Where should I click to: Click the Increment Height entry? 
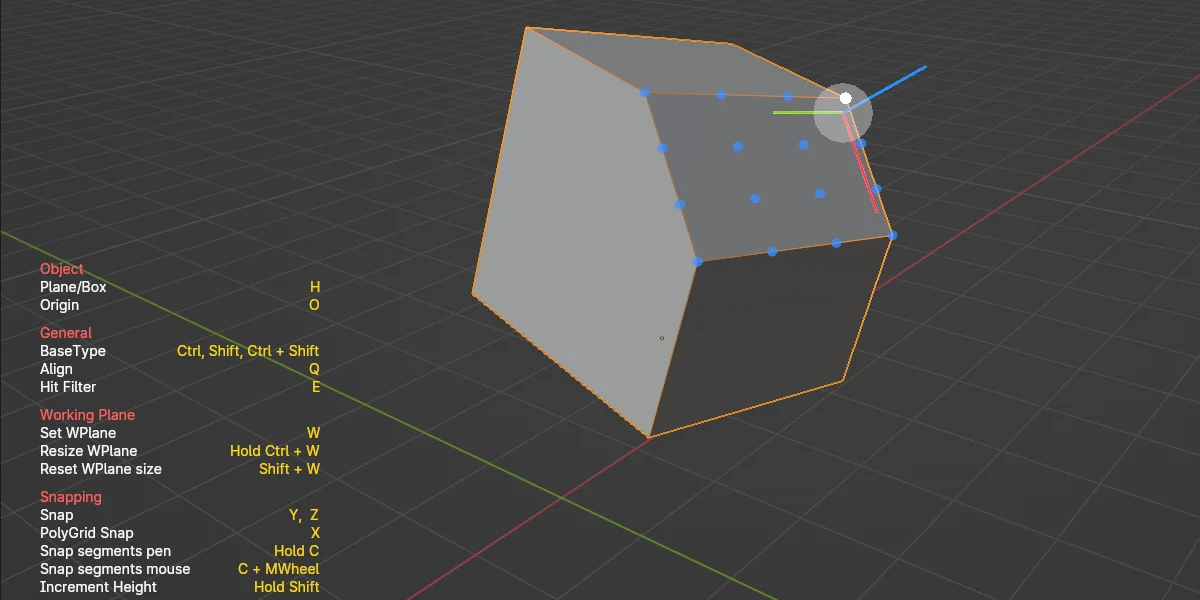(97, 587)
